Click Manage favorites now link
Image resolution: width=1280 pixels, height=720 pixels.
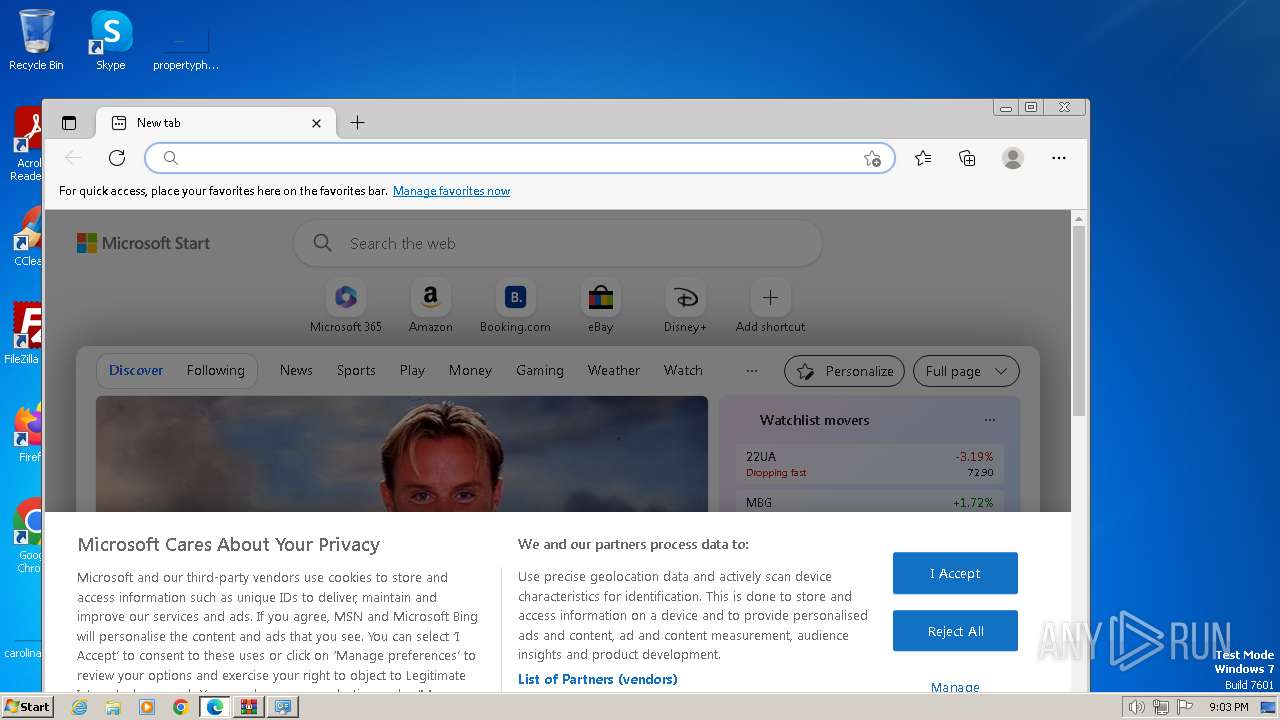pos(451,191)
